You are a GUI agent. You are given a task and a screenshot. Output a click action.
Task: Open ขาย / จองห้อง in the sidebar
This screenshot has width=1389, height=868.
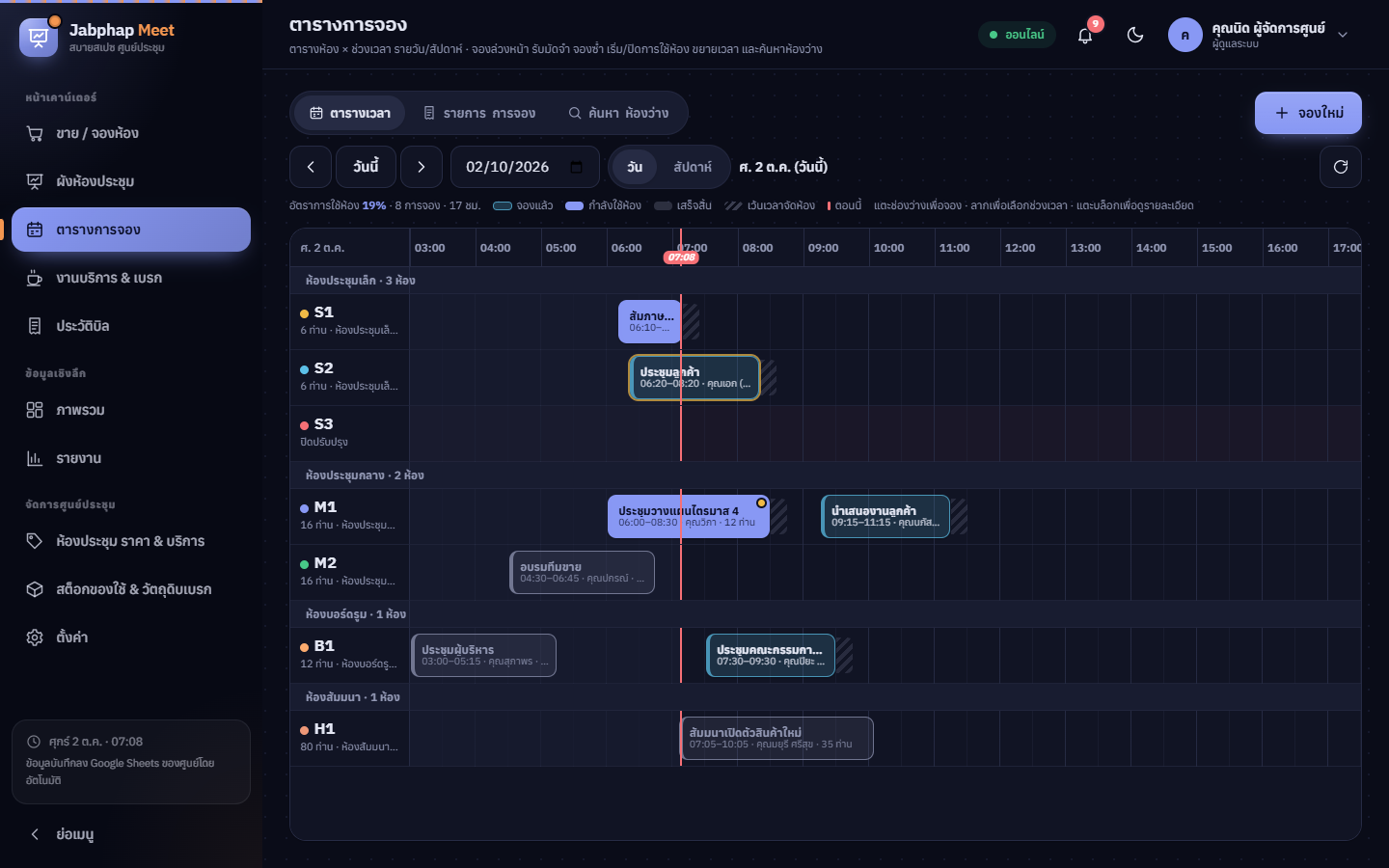131,133
